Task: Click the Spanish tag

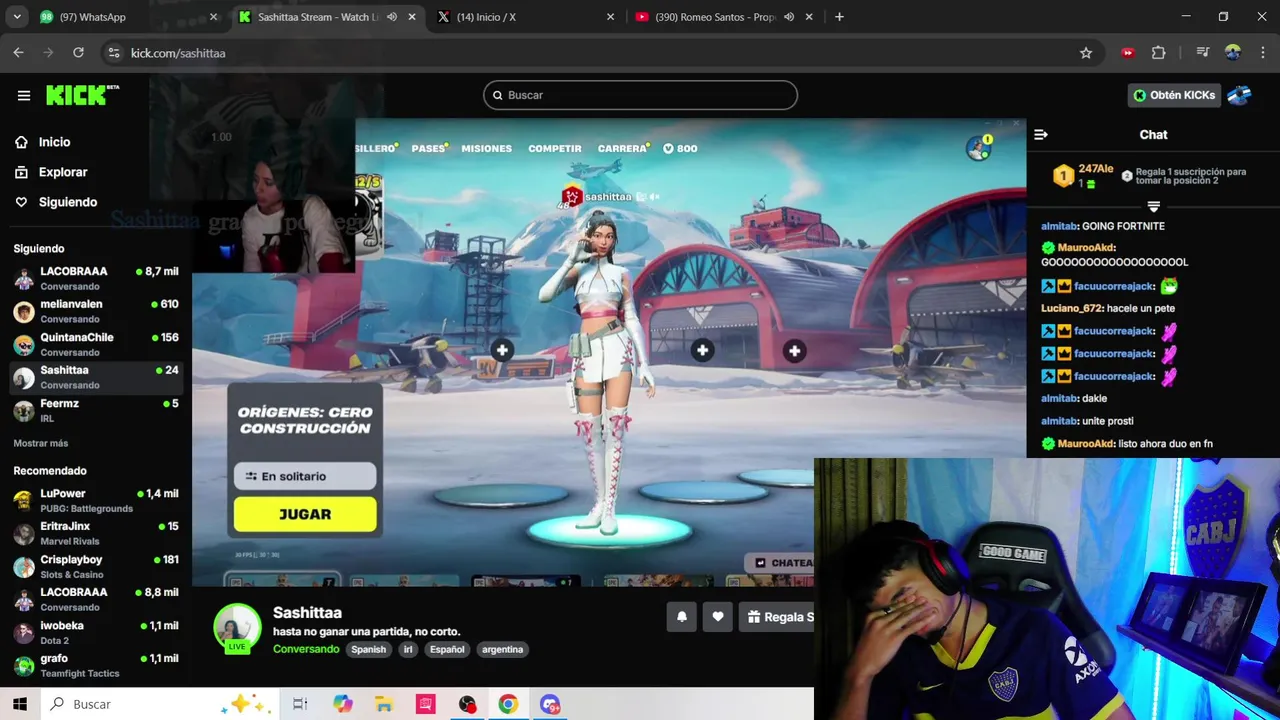Action: [368, 649]
